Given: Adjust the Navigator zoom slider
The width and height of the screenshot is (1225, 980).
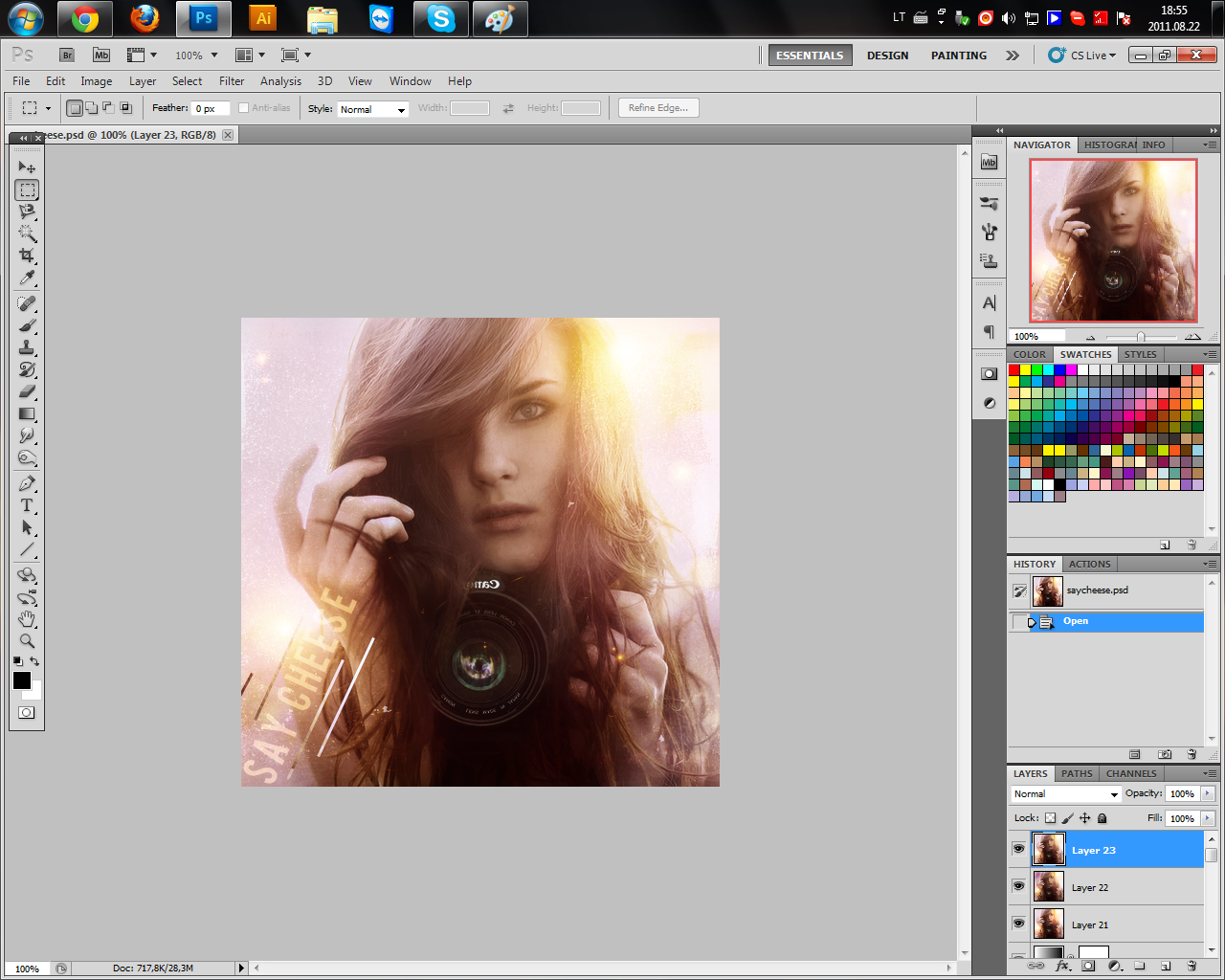Looking at the screenshot, I should point(1141,337).
